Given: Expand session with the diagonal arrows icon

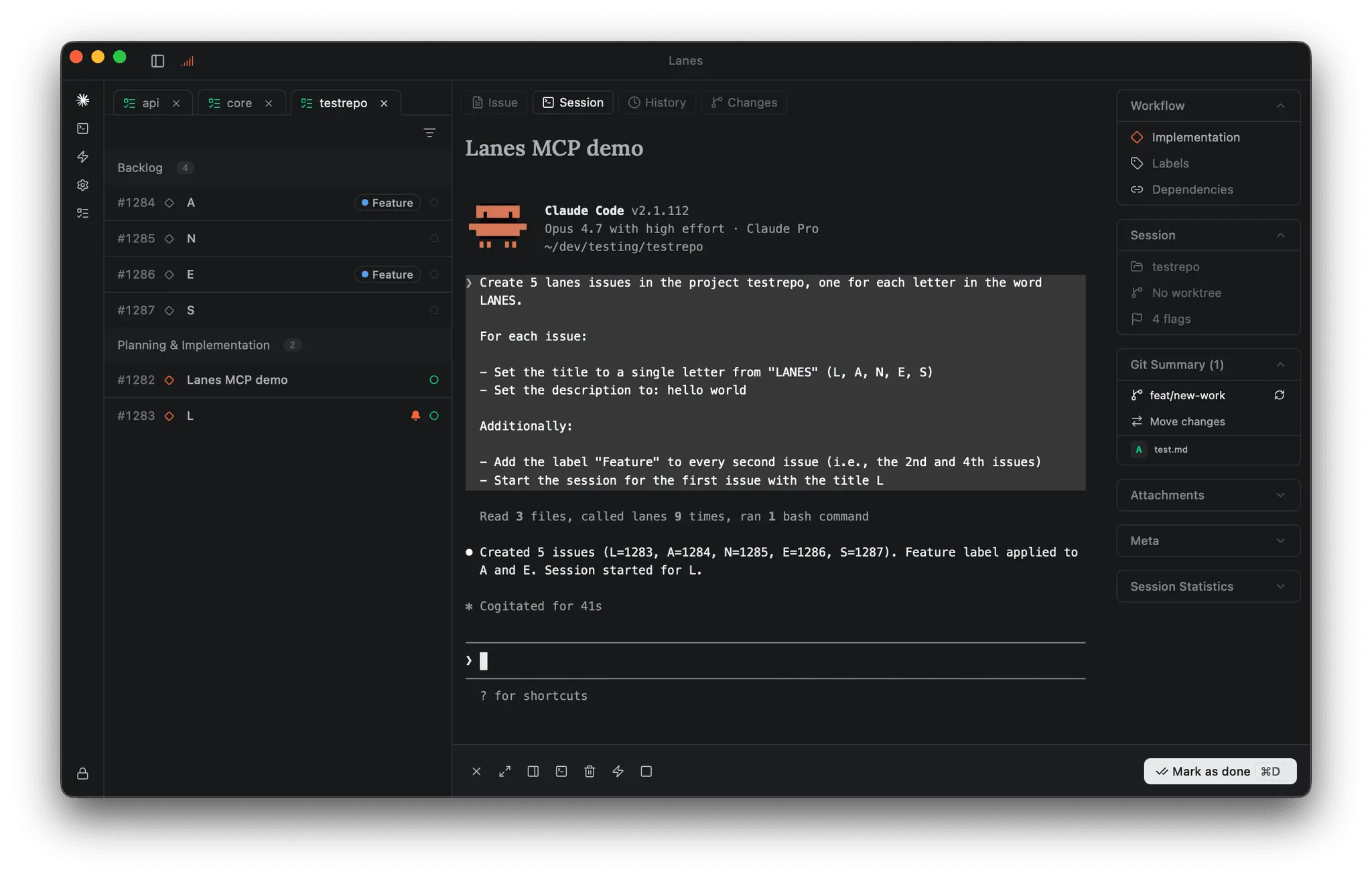Looking at the screenshot, I should pos(505,772).
